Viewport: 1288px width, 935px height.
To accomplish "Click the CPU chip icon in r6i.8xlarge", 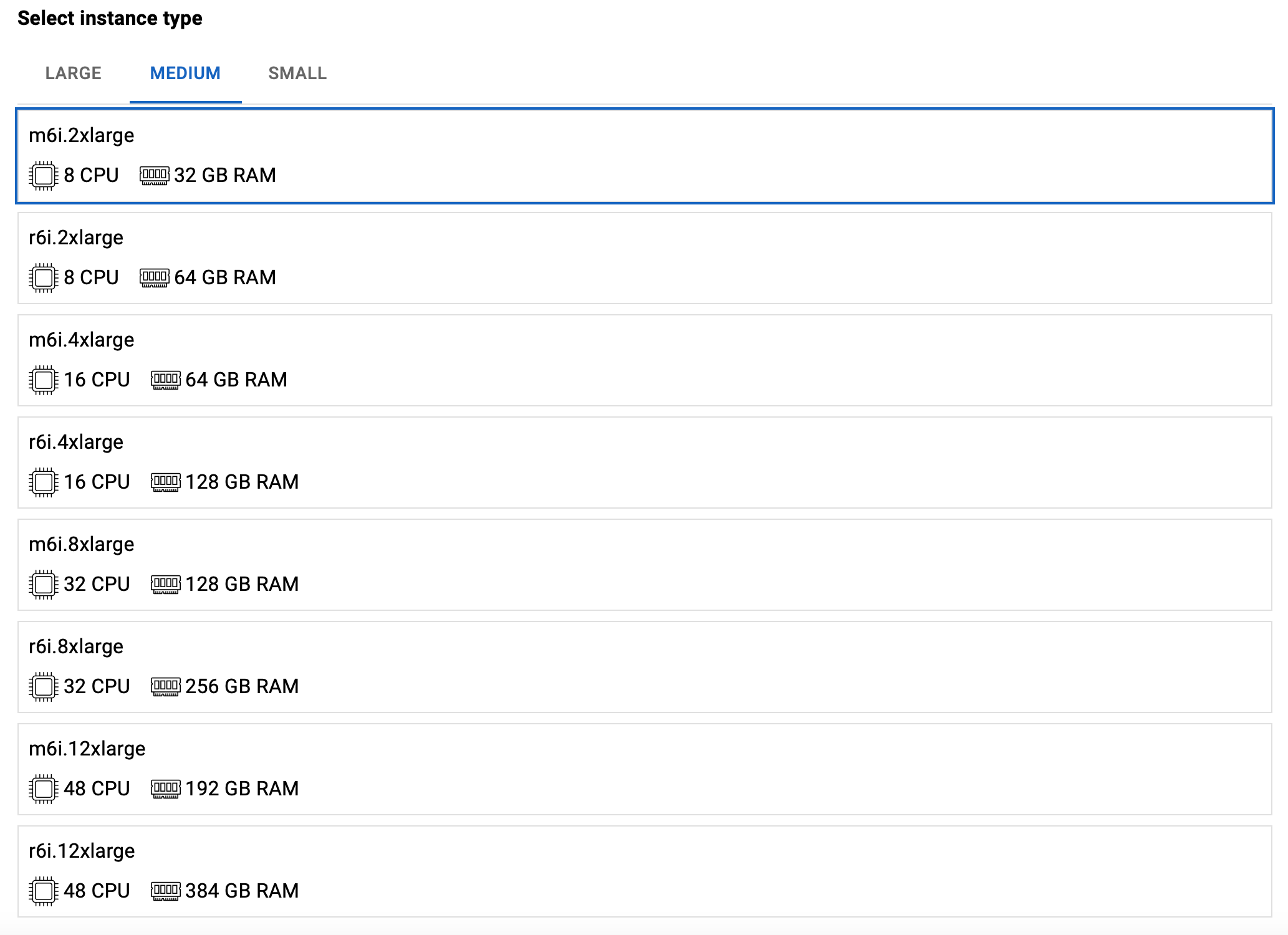I will [44, 687].
